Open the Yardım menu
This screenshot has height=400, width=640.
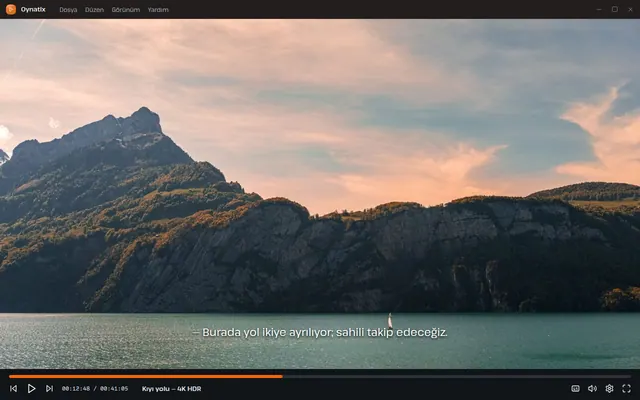158,10
